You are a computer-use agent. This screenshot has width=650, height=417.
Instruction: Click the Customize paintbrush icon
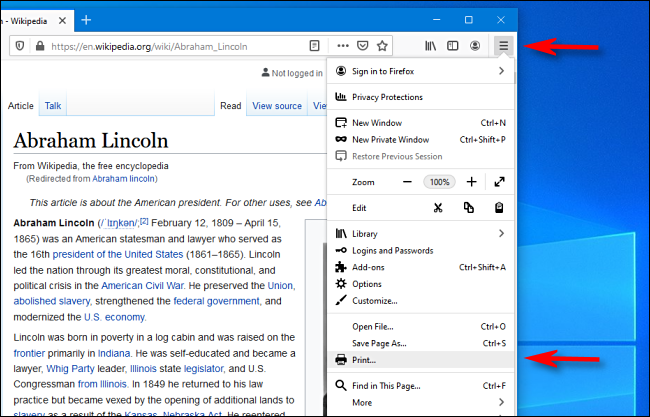(341, 301)
